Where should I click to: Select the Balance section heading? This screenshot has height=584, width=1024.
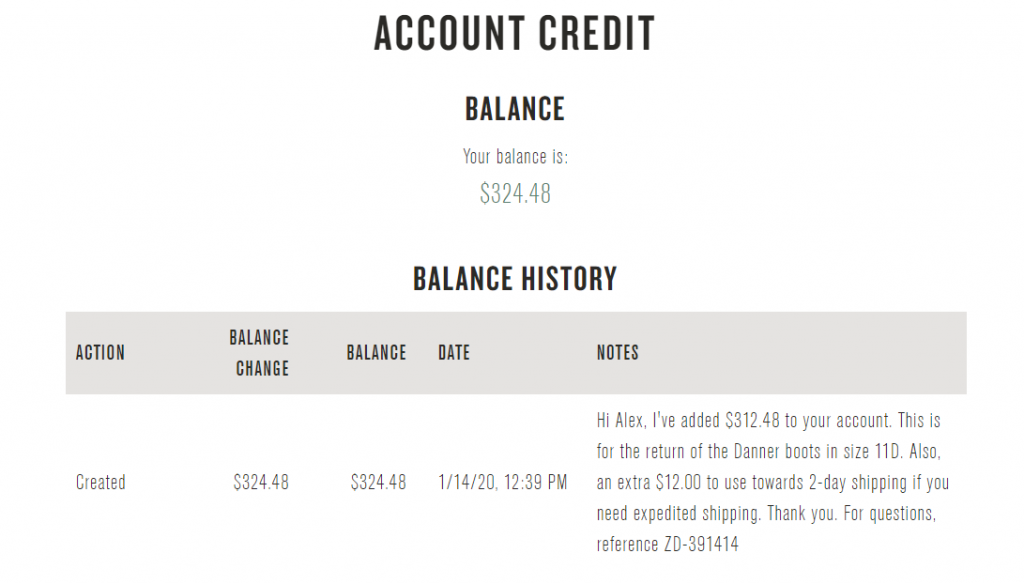coord(515,109)
